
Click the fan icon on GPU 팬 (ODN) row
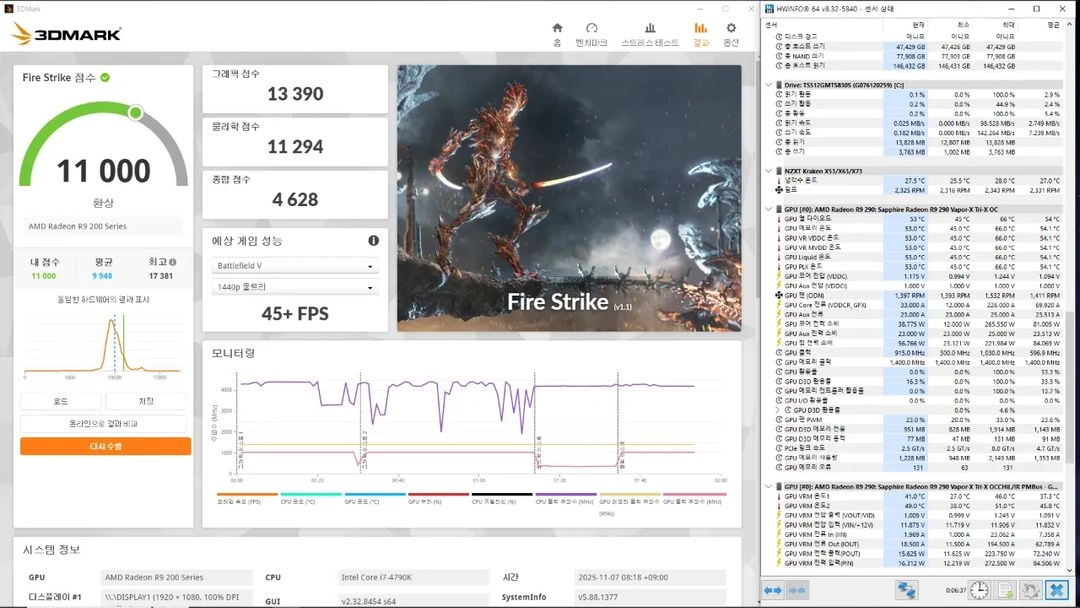(x=778, y=295)
